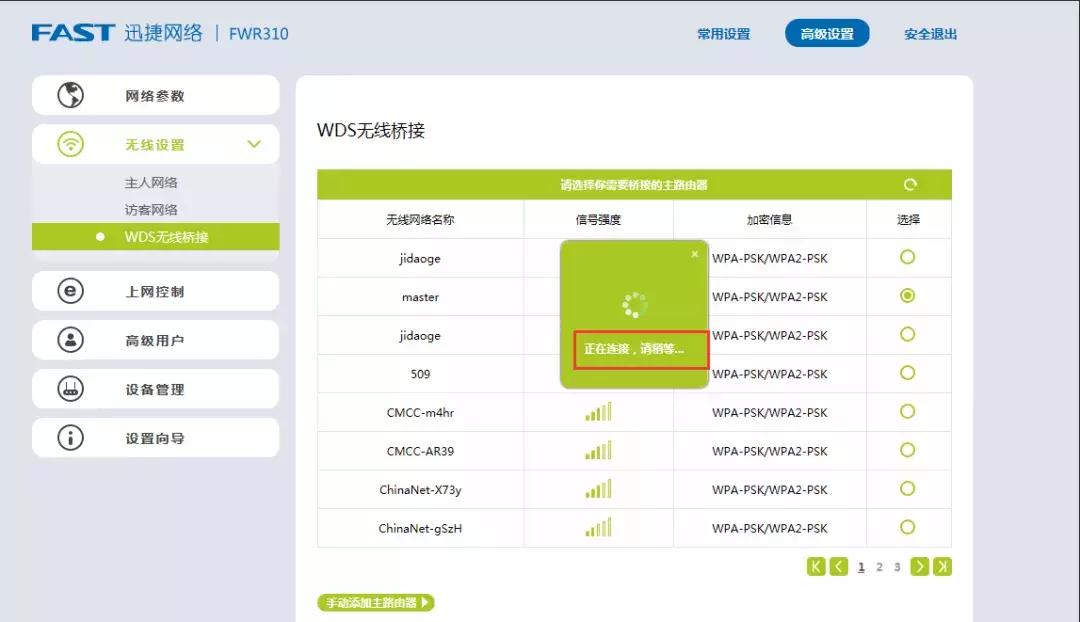This screenshot has height=622, width=1080.
Task: Switch to the 常用设置 tab
Action: [723, 33]
